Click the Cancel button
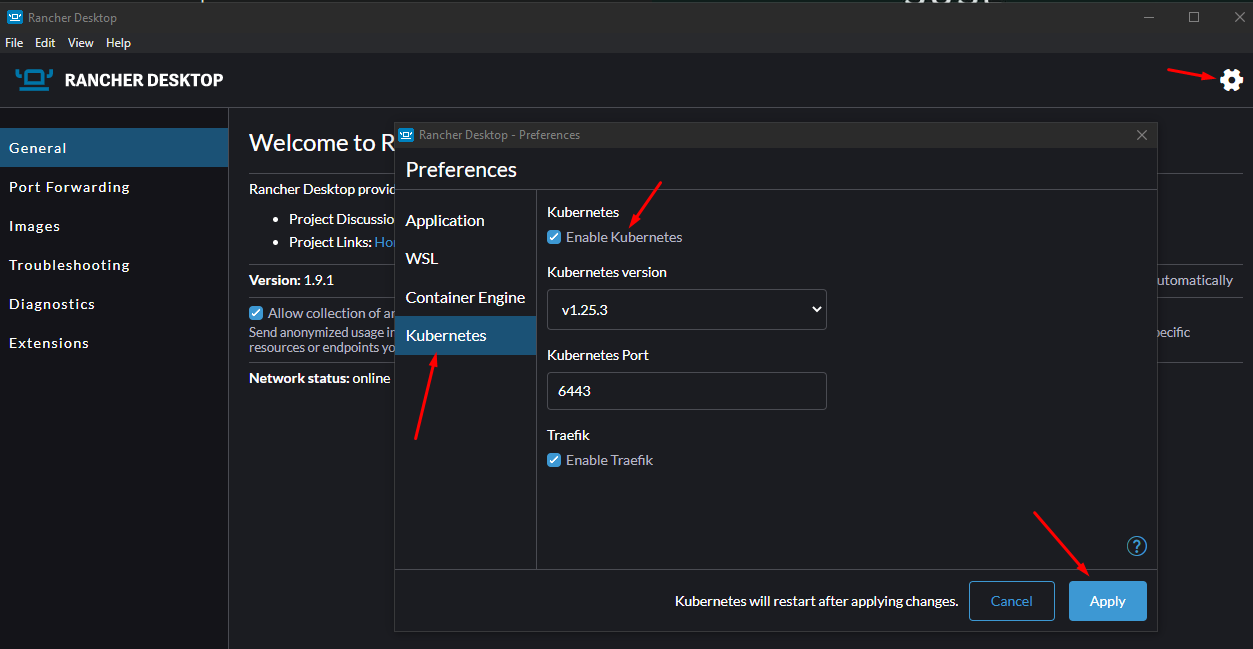The width and height of the screenshot is (1253, 649). click(x=1011, y=601)
